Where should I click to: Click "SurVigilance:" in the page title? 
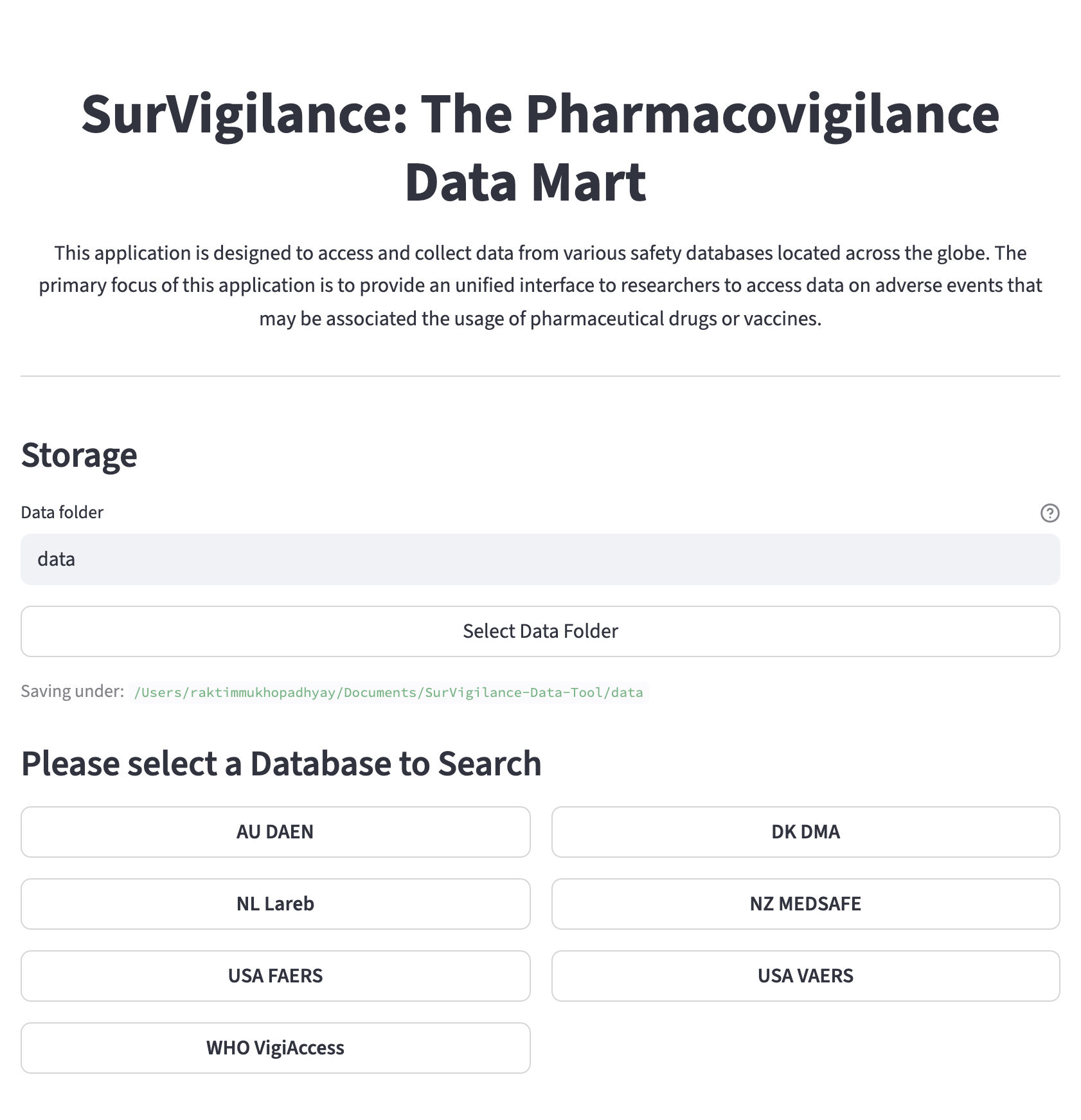click(244, 114)
